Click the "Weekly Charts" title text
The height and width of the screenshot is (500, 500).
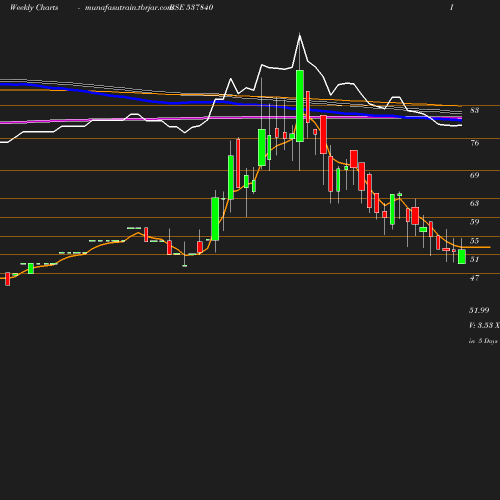34,8
